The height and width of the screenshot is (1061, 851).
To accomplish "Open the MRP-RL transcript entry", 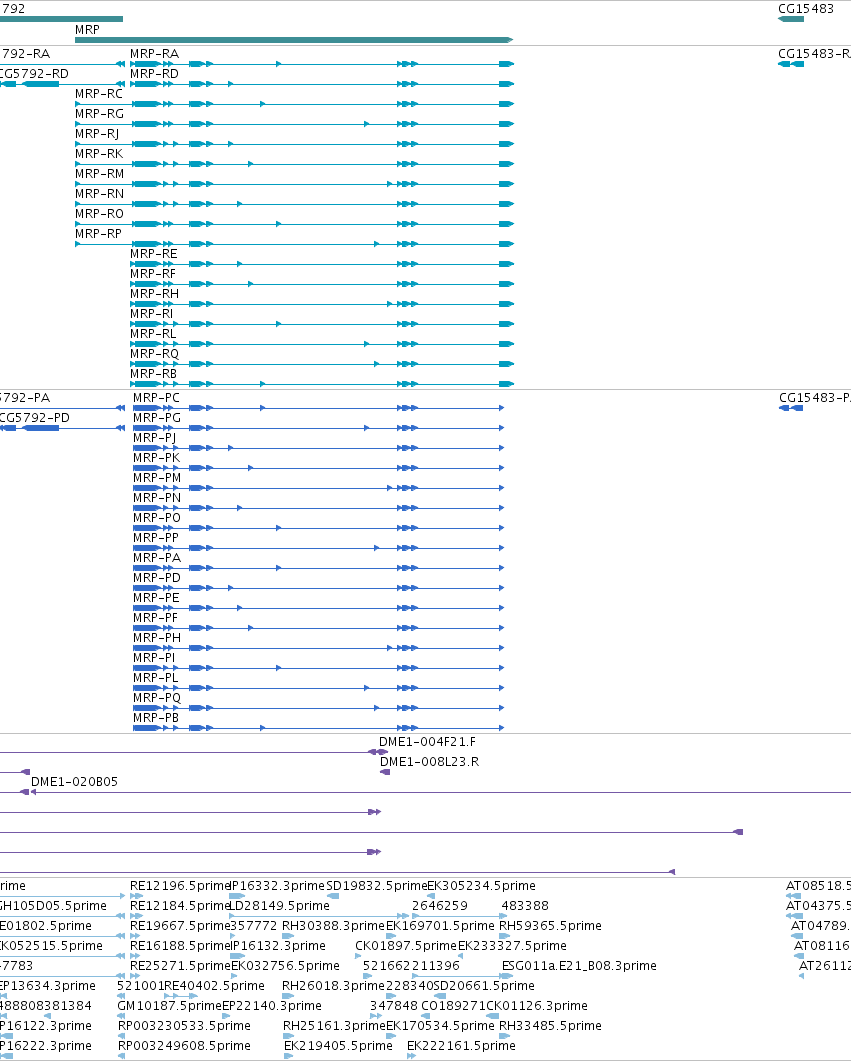I will coord(153,334).
